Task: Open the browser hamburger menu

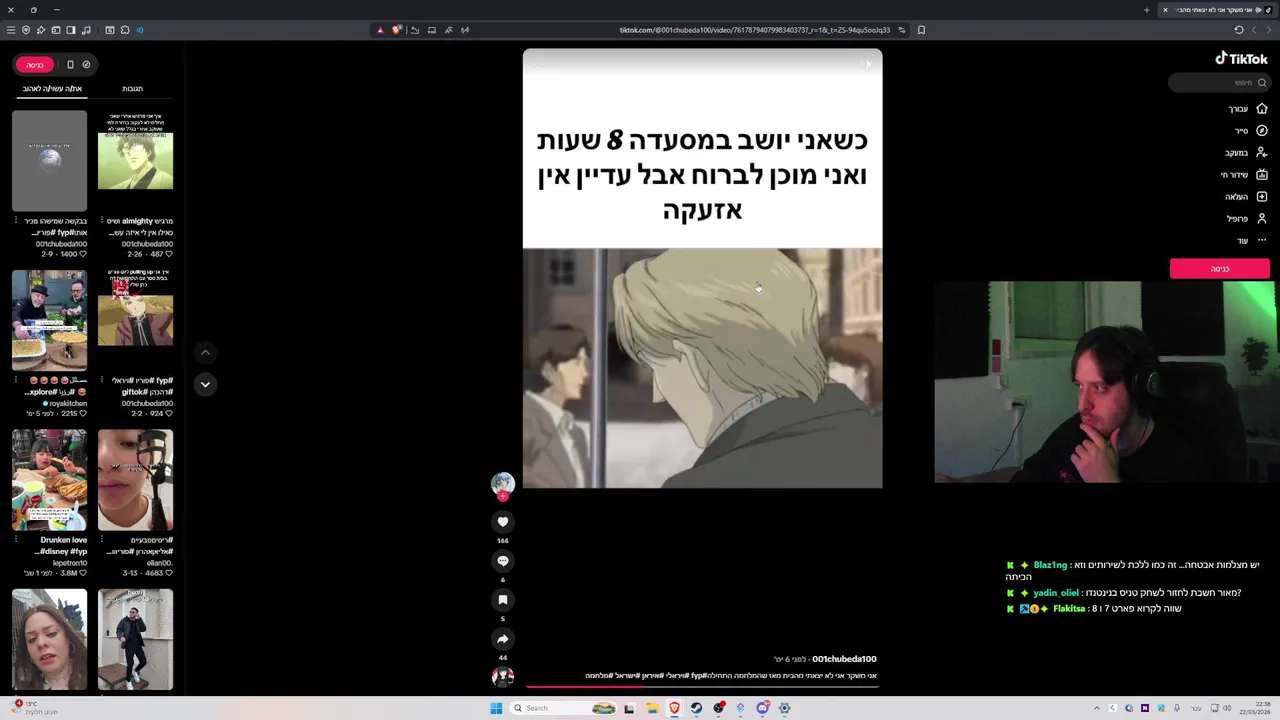Action: click(x=11, y=30)
